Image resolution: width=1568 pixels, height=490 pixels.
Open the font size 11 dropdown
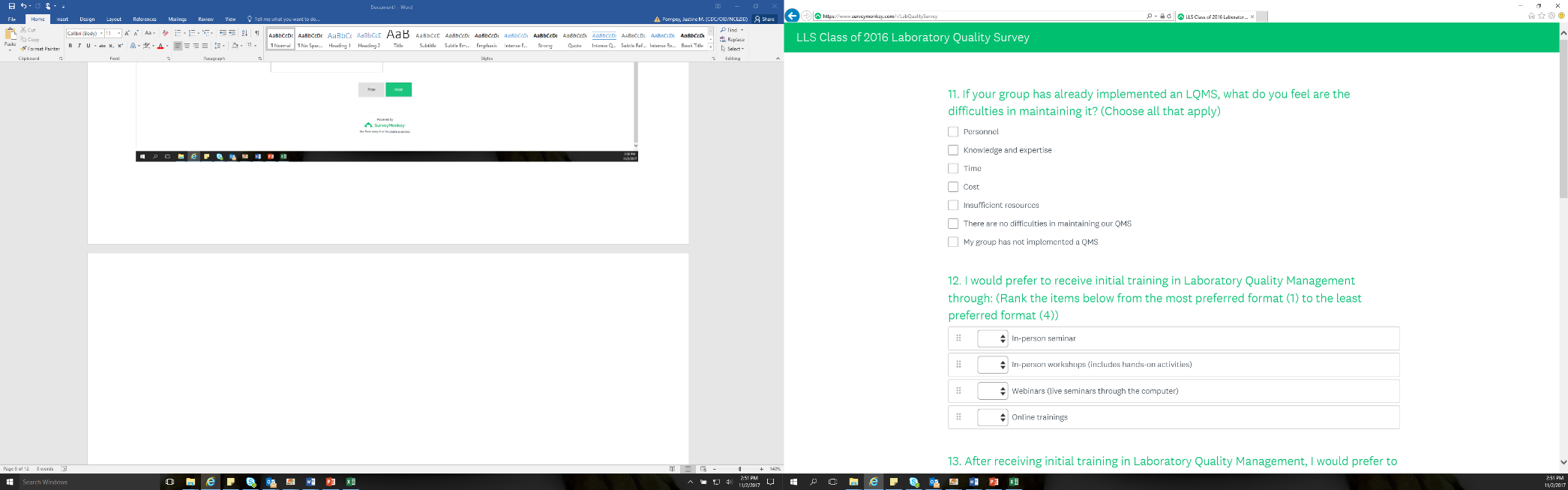point(118,33)
